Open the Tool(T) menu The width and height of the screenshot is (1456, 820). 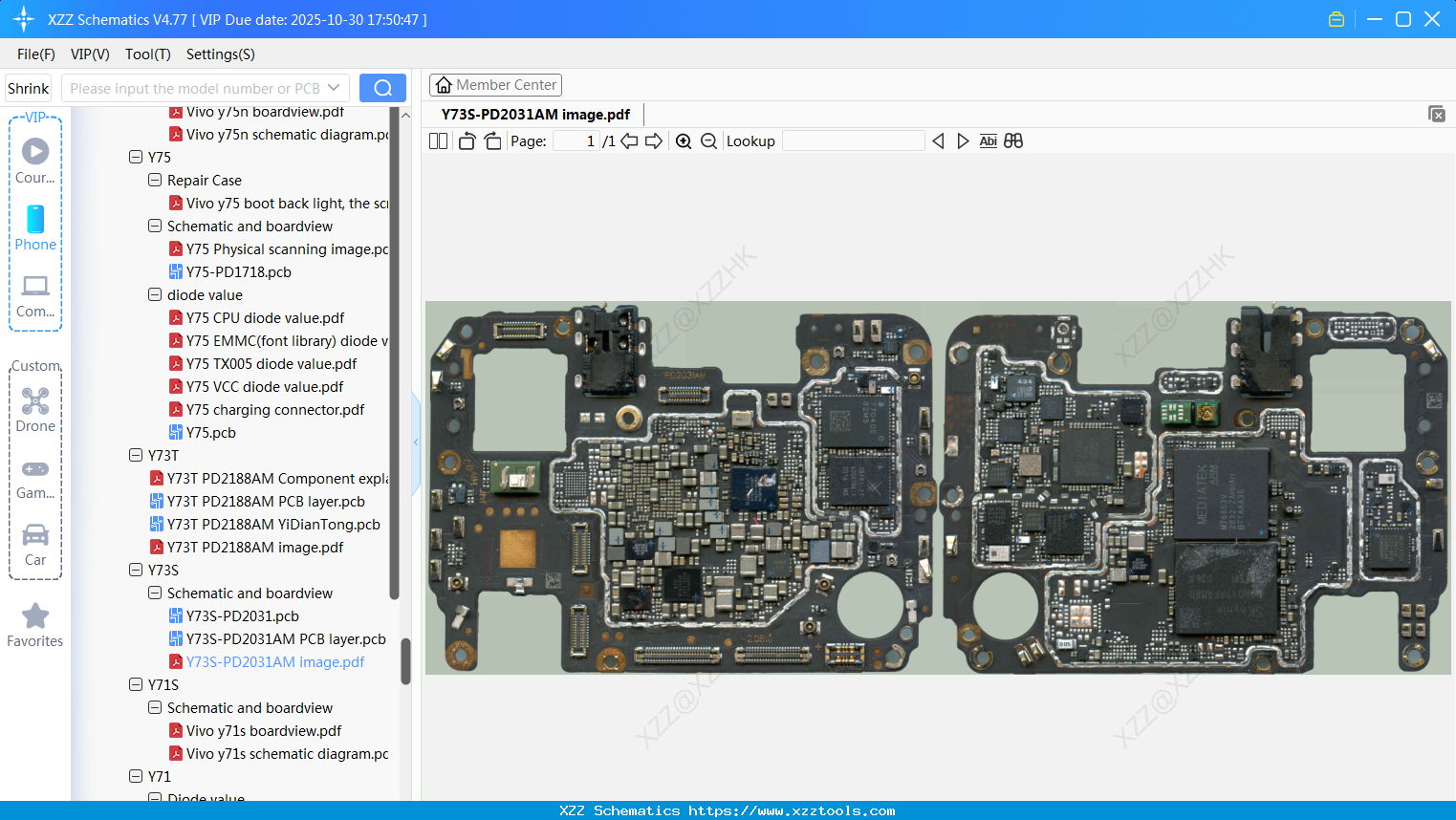point(148,54)
